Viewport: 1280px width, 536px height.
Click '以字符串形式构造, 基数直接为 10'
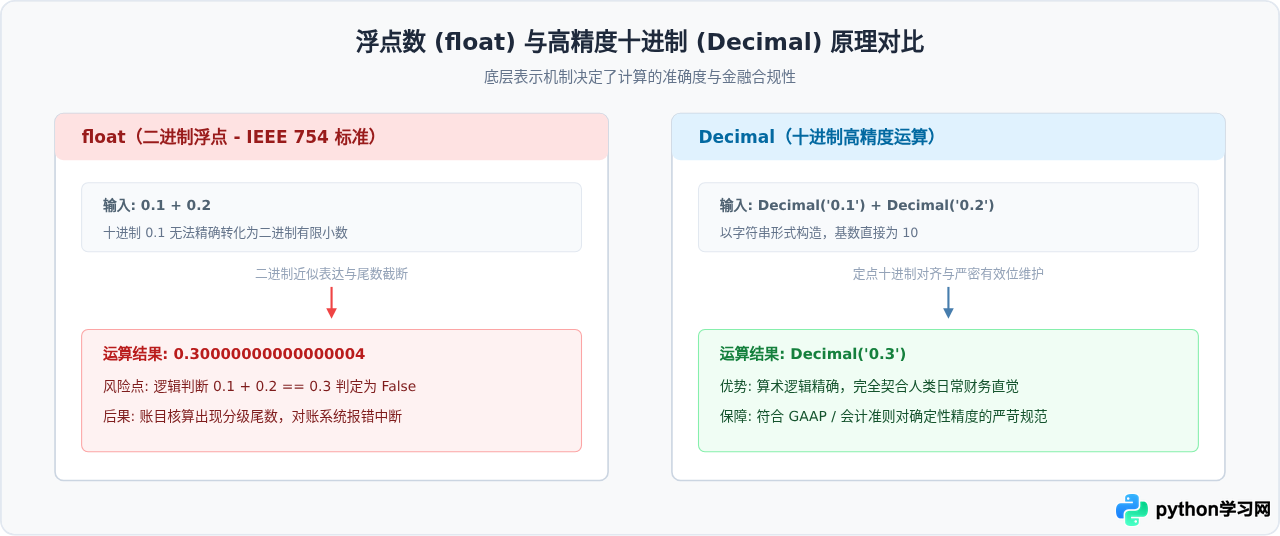(819, 232)
